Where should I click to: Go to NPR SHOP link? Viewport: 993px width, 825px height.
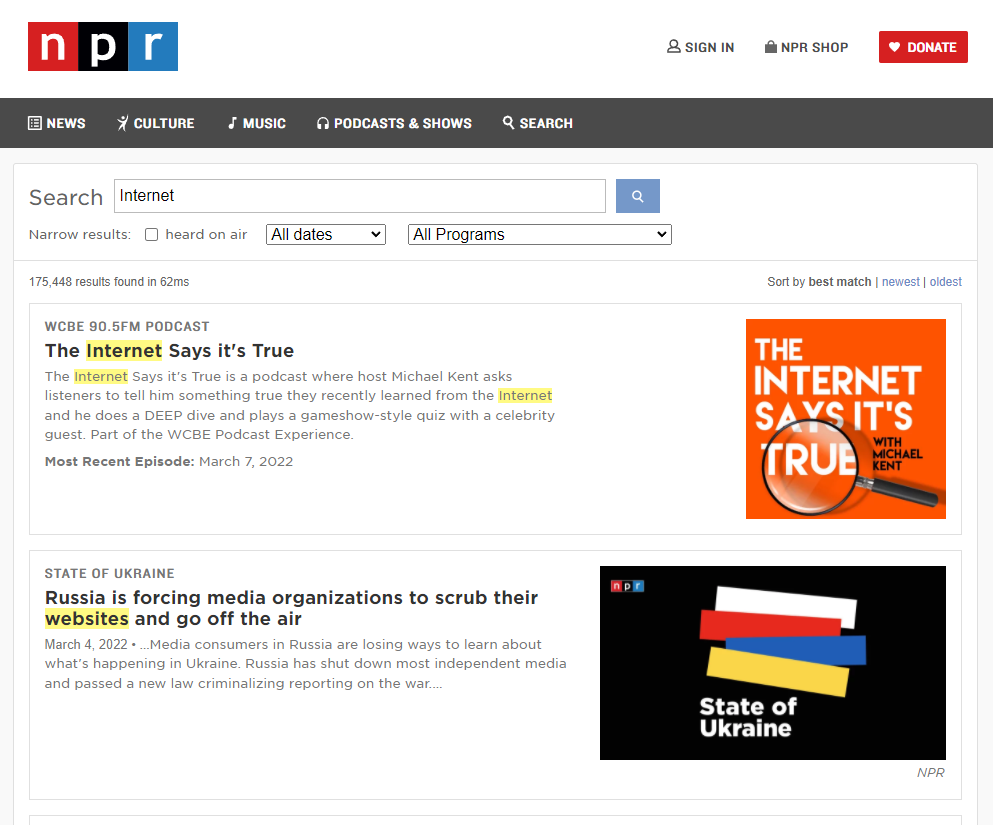point(806,47)
